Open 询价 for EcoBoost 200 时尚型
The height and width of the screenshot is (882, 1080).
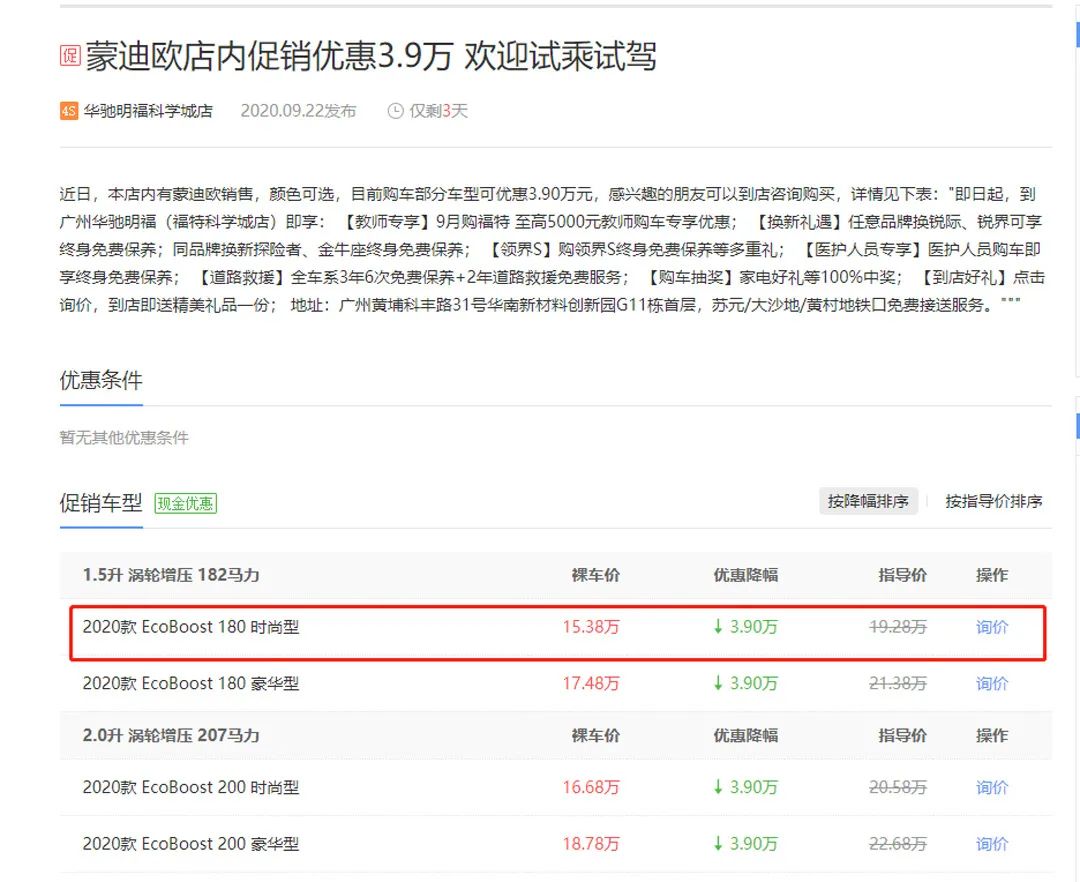[991, 788]
